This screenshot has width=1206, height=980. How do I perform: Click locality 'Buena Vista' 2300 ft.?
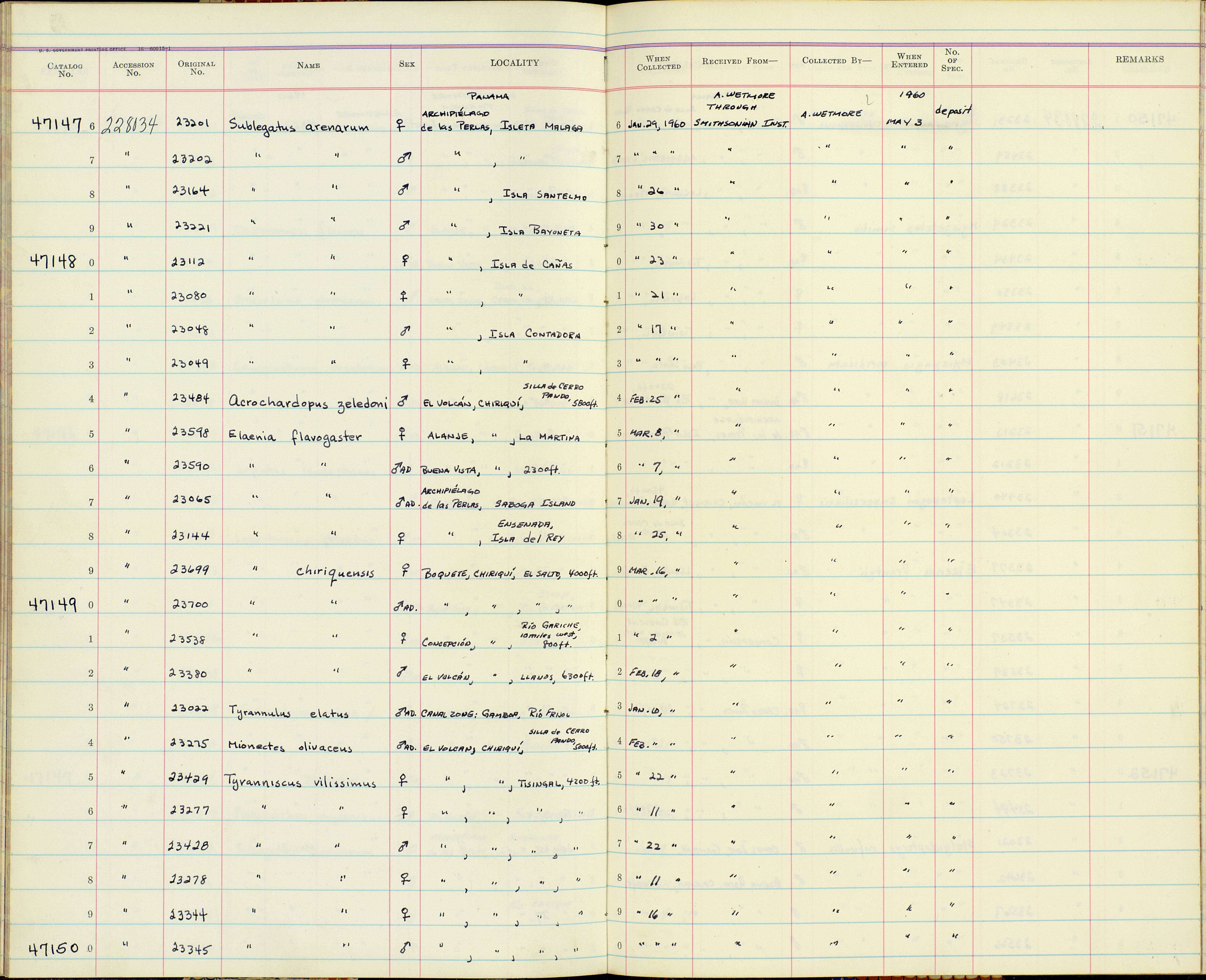(x=491, y=470)
